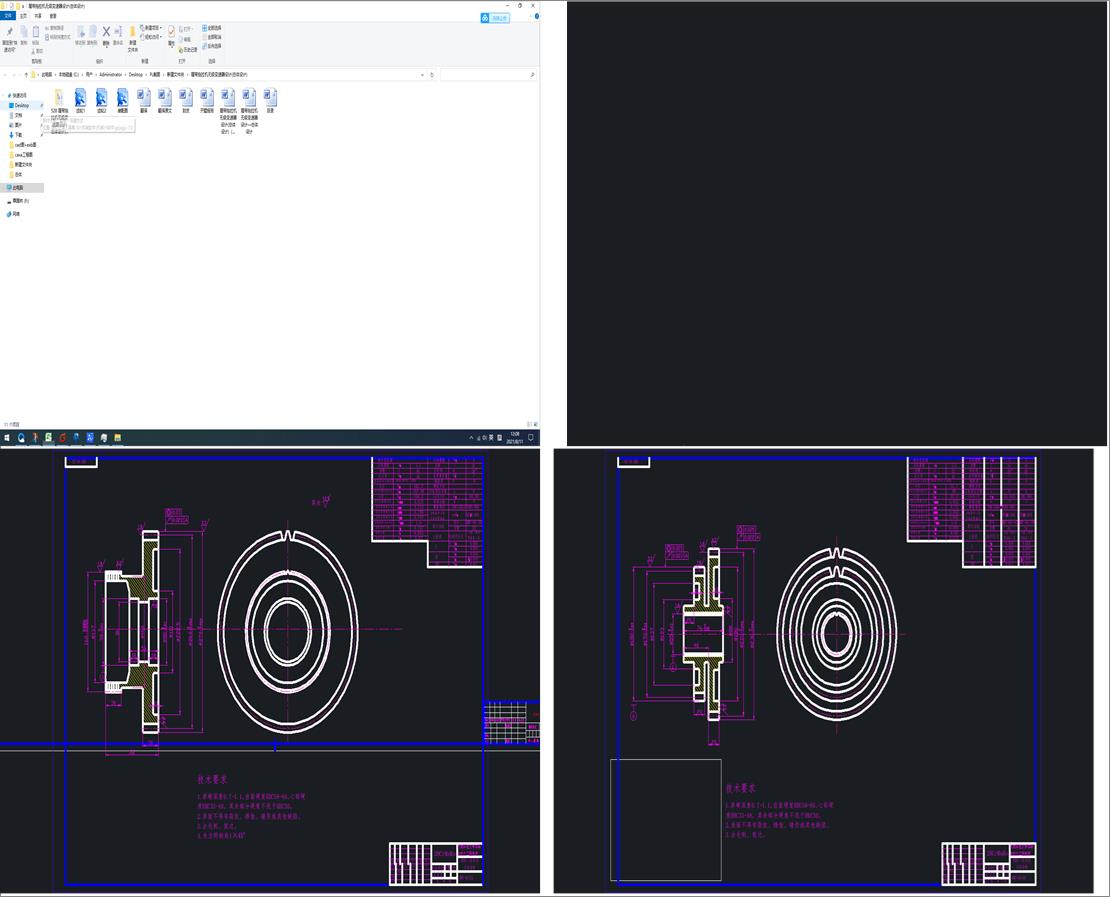Click the blue cloud upload button

click(495, 18)
